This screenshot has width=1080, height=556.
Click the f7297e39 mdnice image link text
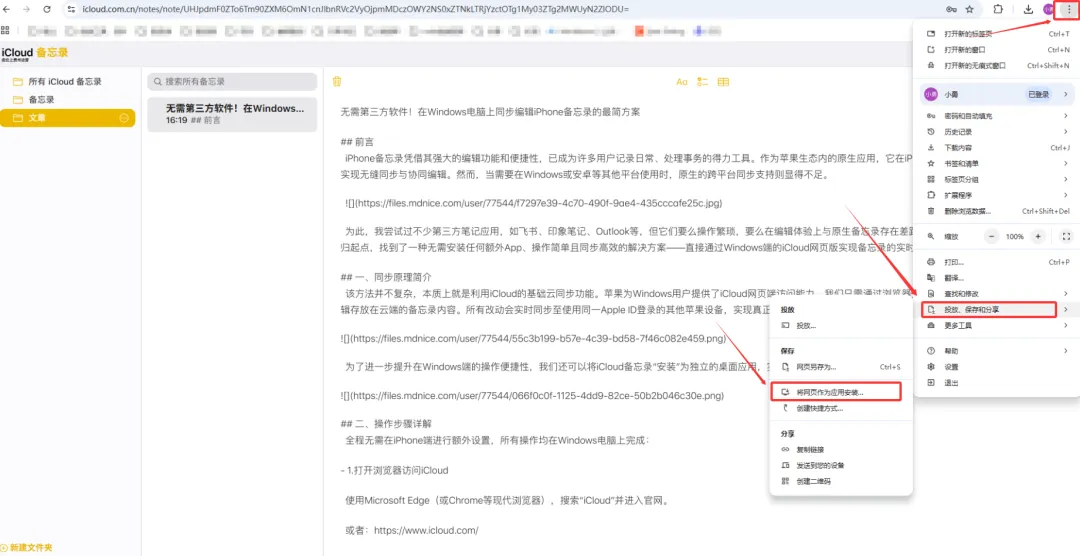tap(533, 204)
